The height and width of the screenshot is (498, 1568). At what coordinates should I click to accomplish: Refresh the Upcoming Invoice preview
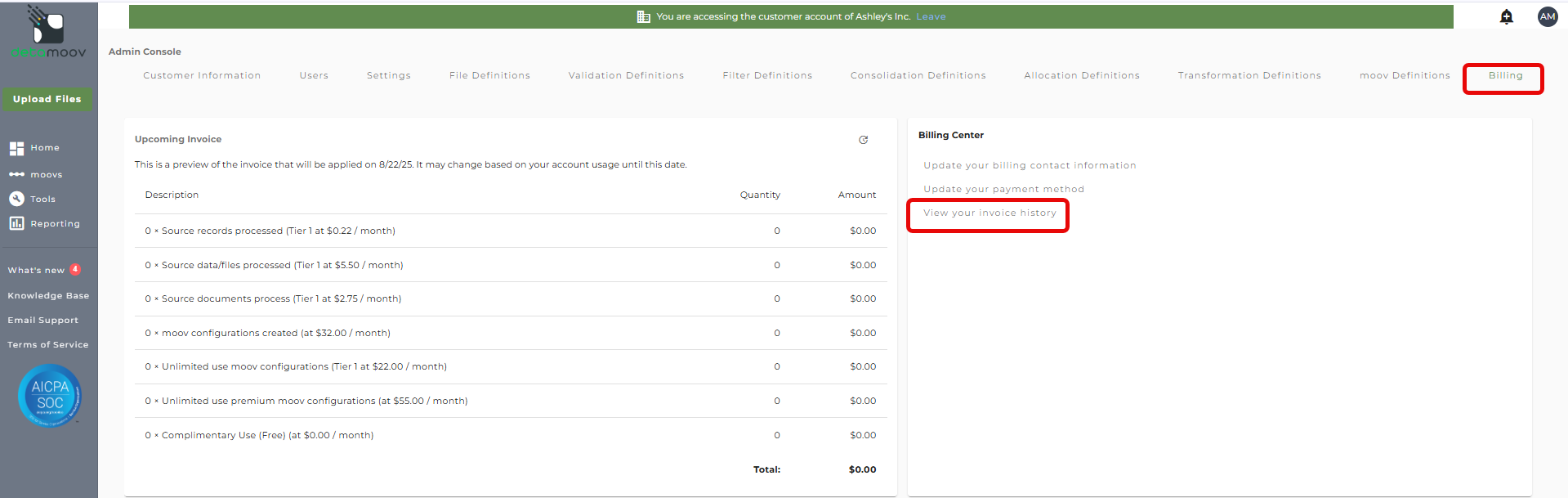(863, 140)
